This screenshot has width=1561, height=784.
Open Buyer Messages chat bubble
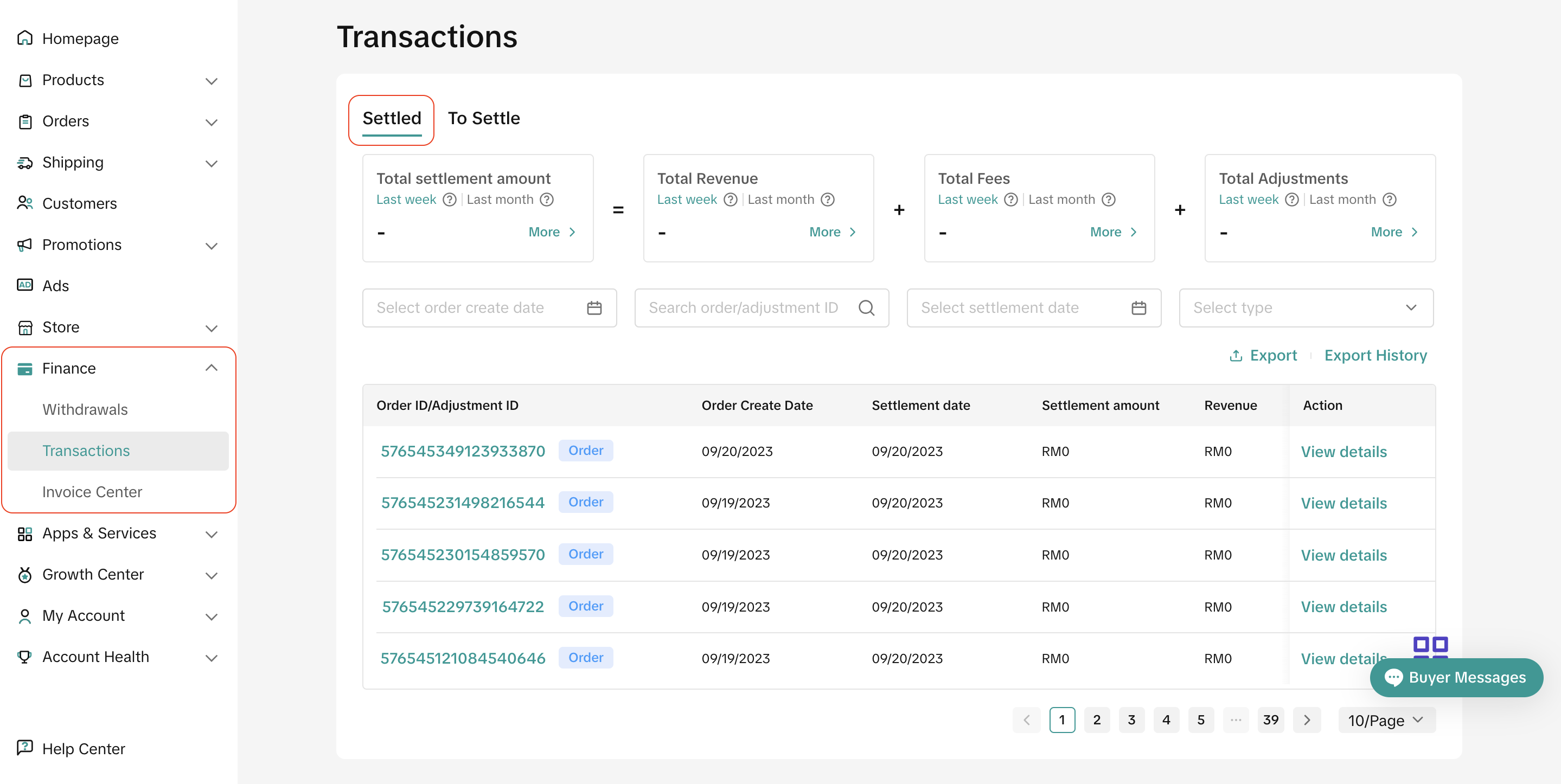click(1456, 677)
